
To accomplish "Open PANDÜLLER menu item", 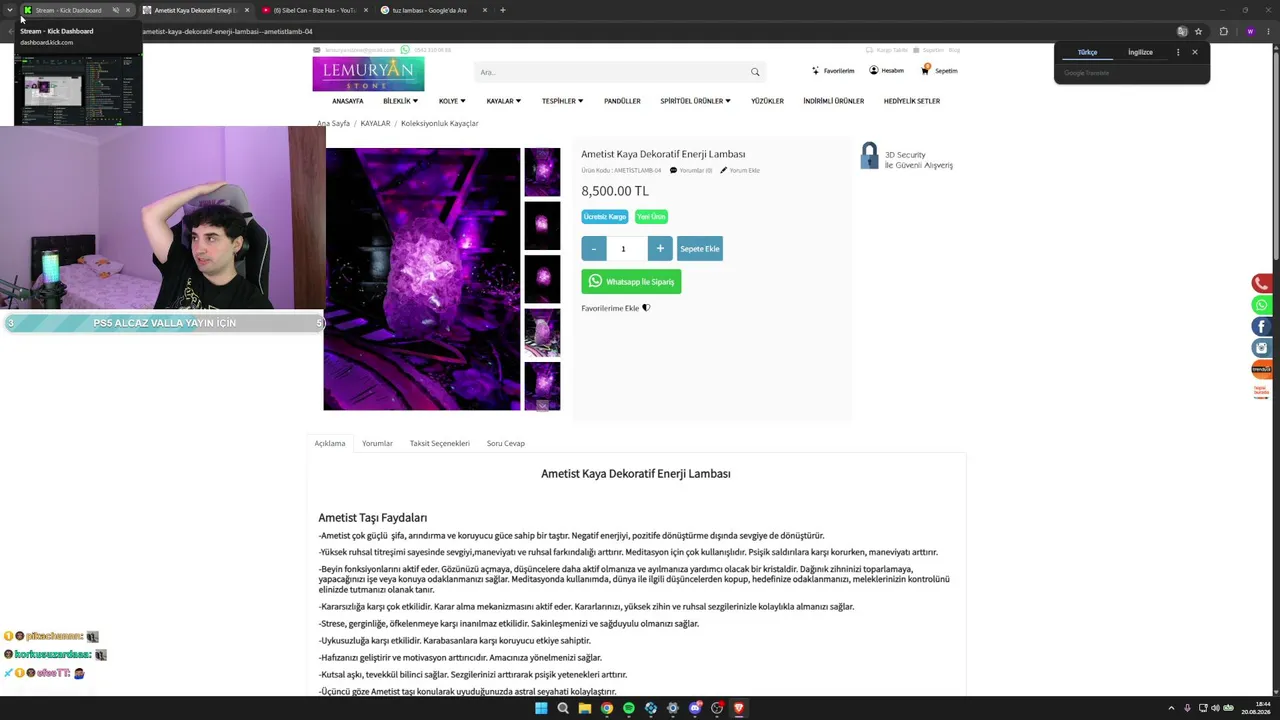I will tap(622, 101).
